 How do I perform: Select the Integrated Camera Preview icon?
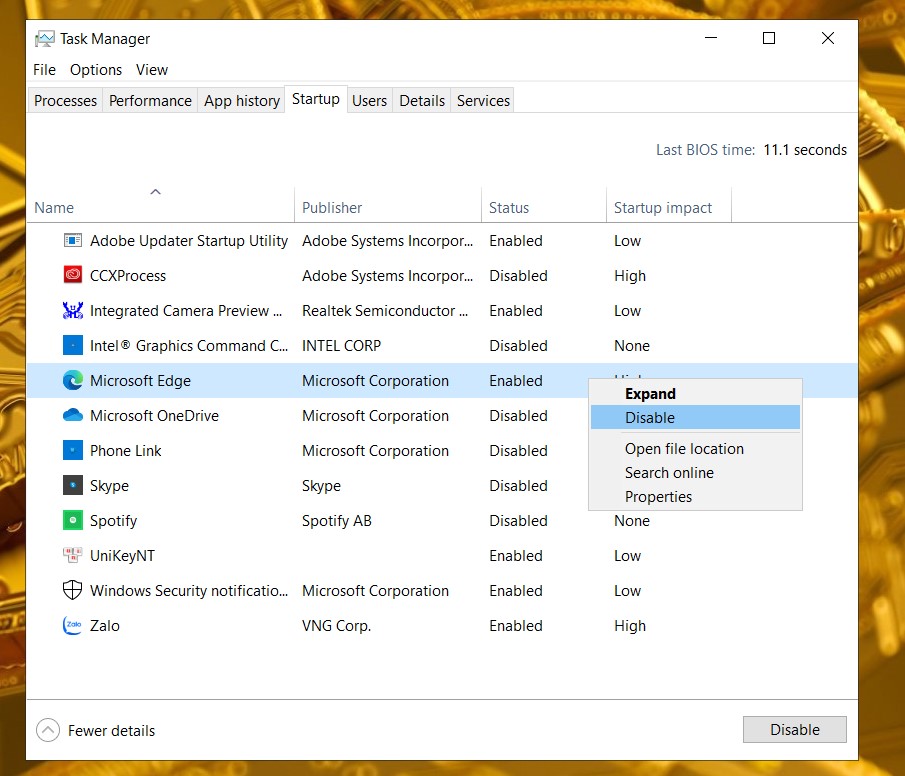tap(73, 310)
